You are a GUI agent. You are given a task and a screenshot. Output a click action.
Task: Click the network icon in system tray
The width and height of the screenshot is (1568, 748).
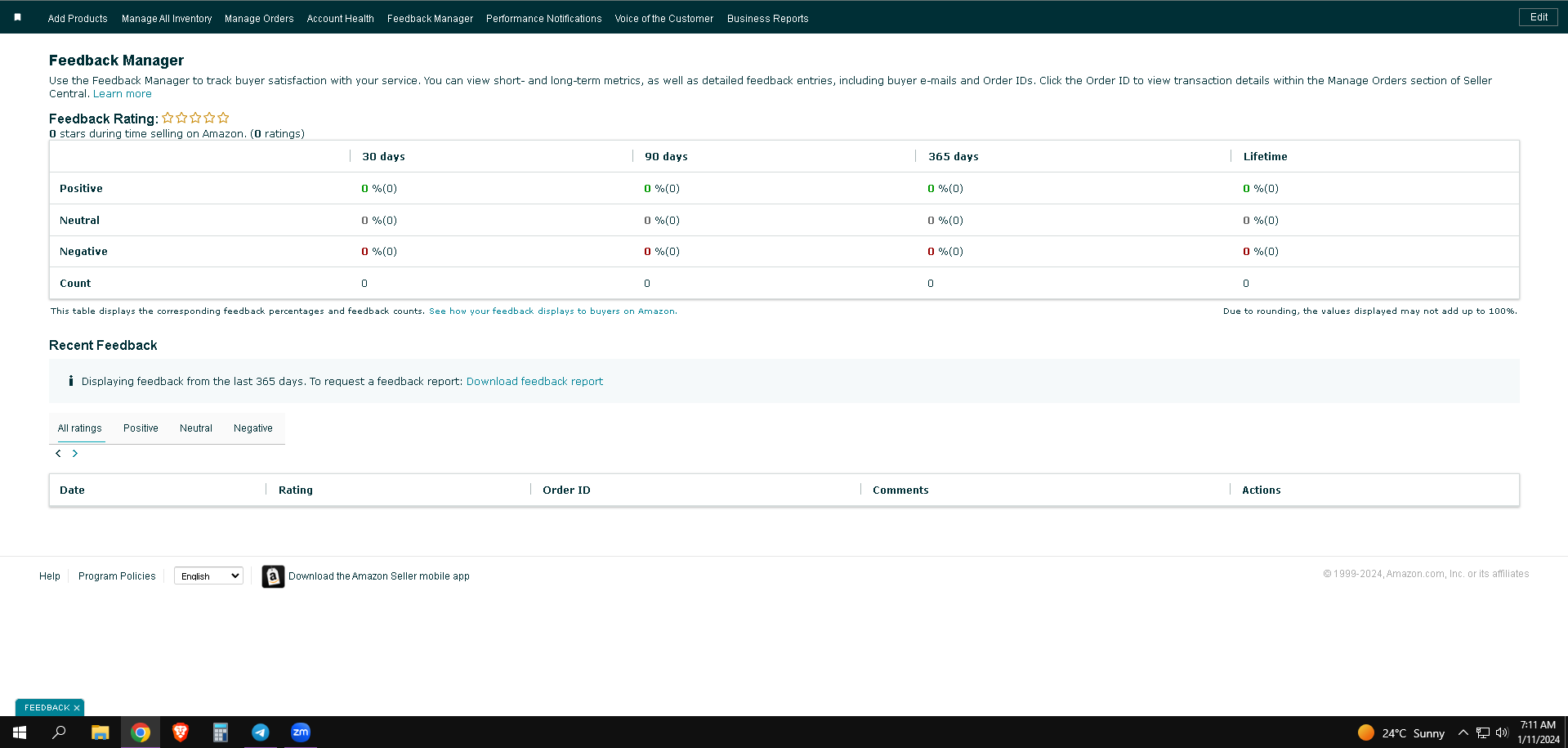pyautogui.click(x=1482, y=732)
